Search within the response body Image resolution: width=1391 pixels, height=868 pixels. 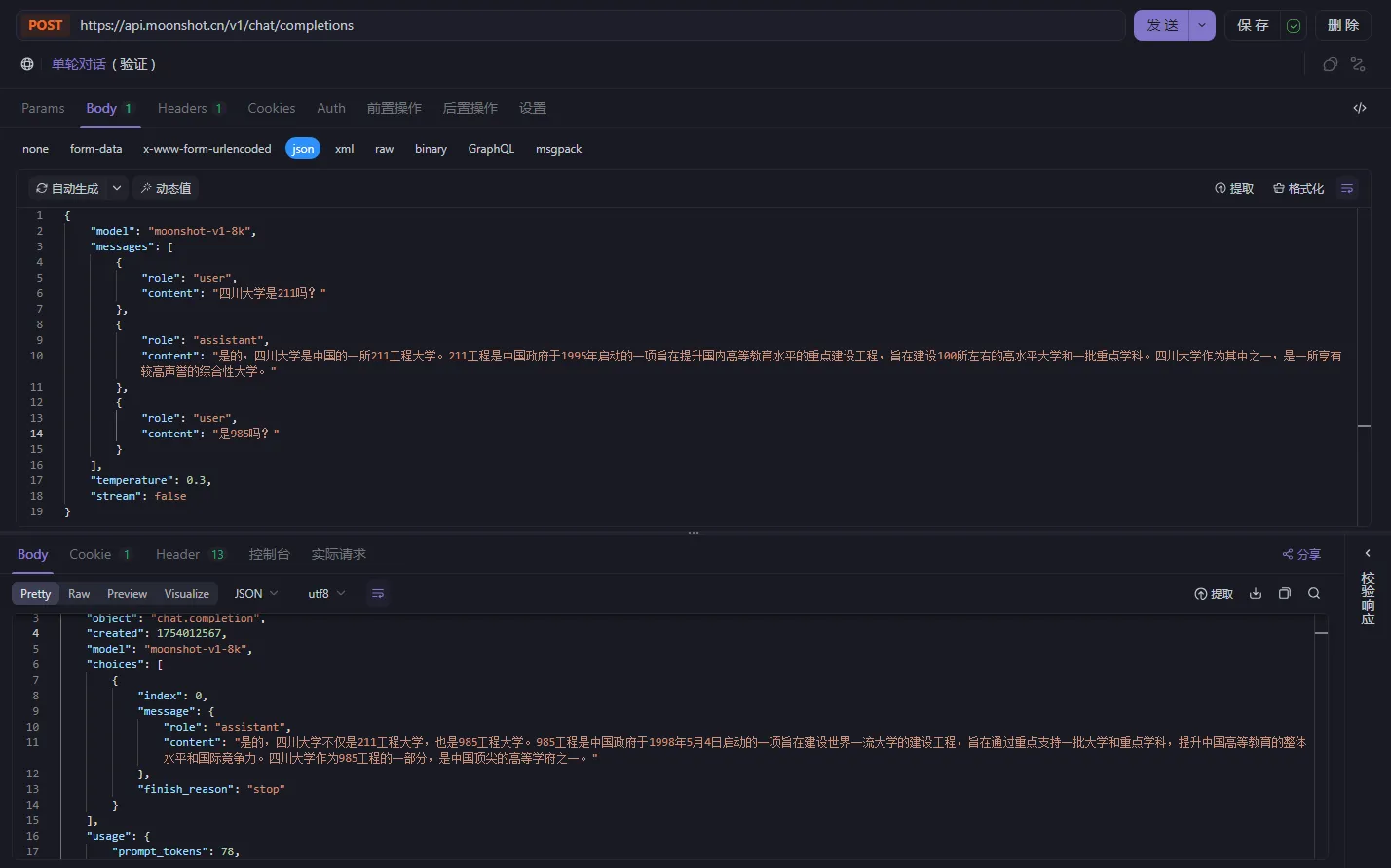pos(1314,593)
